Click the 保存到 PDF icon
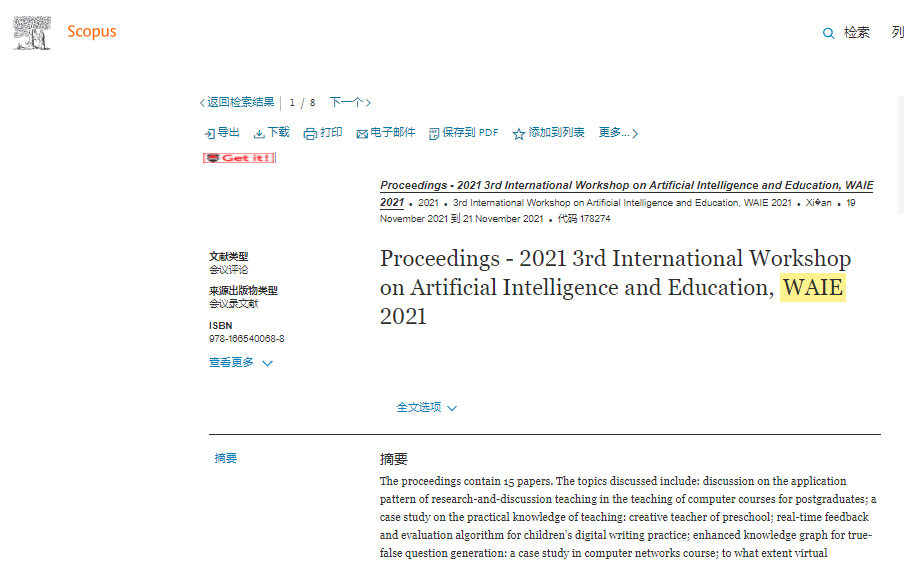The width and height of the screenshot is (904, 565). pos(434,134)
